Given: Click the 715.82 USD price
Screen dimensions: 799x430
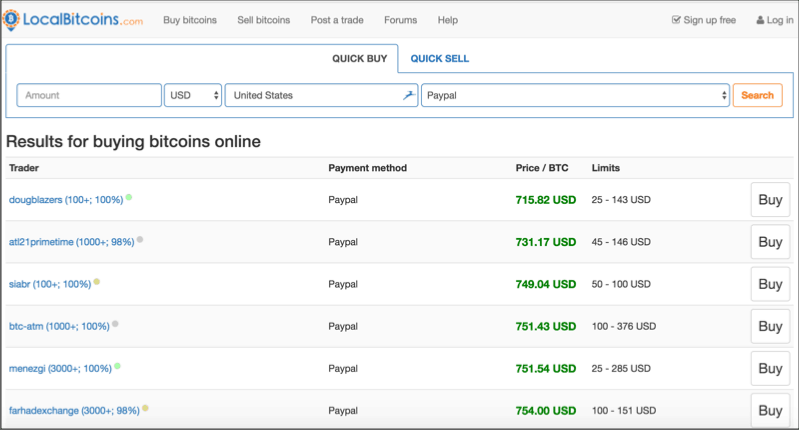Looking at the screenshot, I should [x=546, y=200].
